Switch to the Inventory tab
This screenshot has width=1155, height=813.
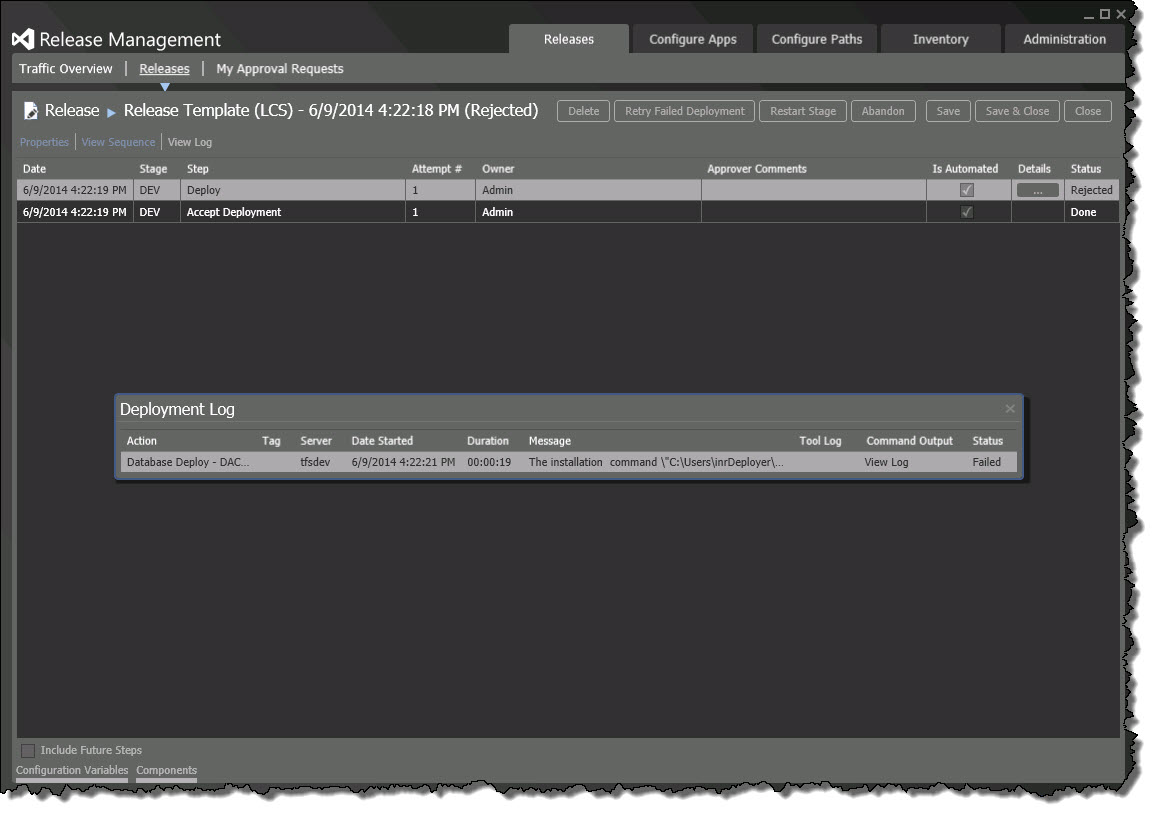tap(940, 40)
